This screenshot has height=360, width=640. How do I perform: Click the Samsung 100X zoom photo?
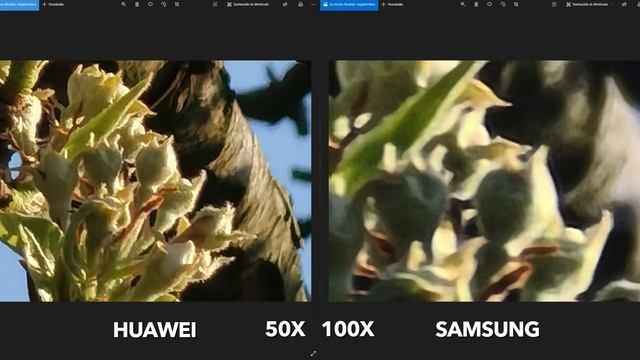click(484, 181)
